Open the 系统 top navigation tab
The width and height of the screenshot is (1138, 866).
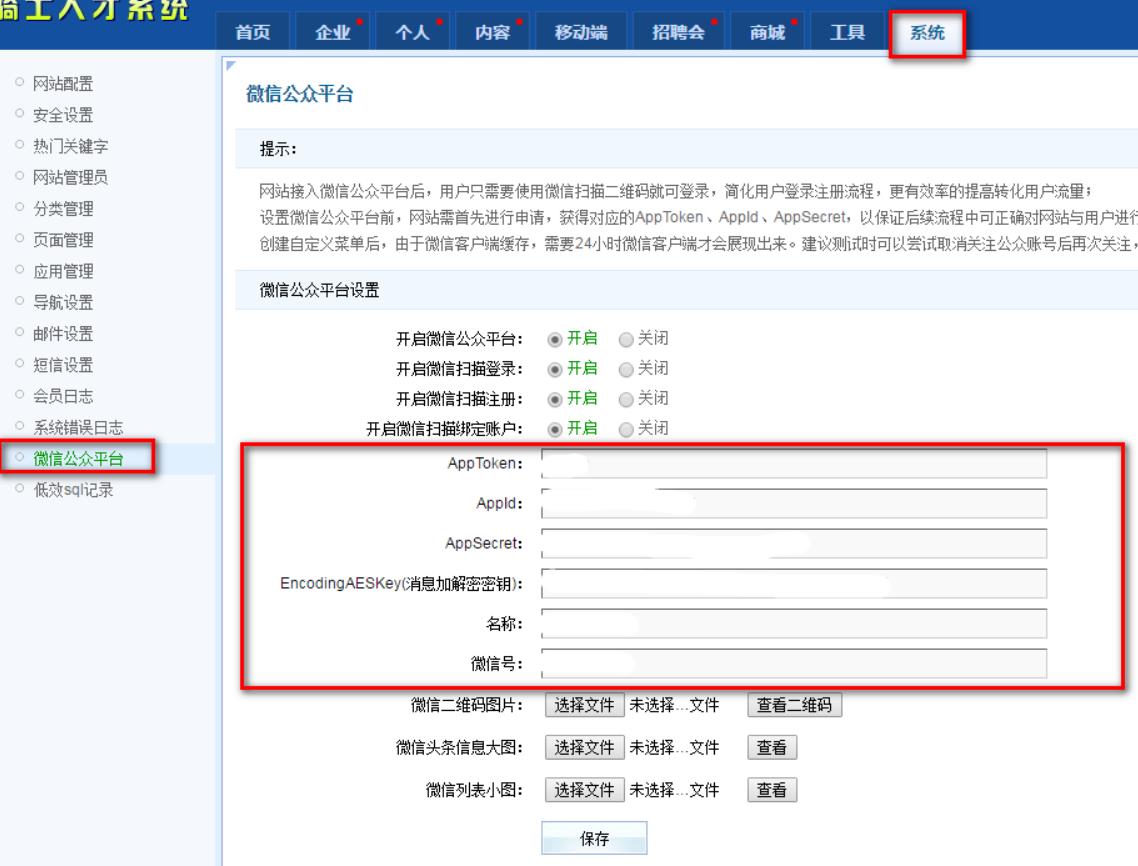pyautogui.click(x=925, y=33)
